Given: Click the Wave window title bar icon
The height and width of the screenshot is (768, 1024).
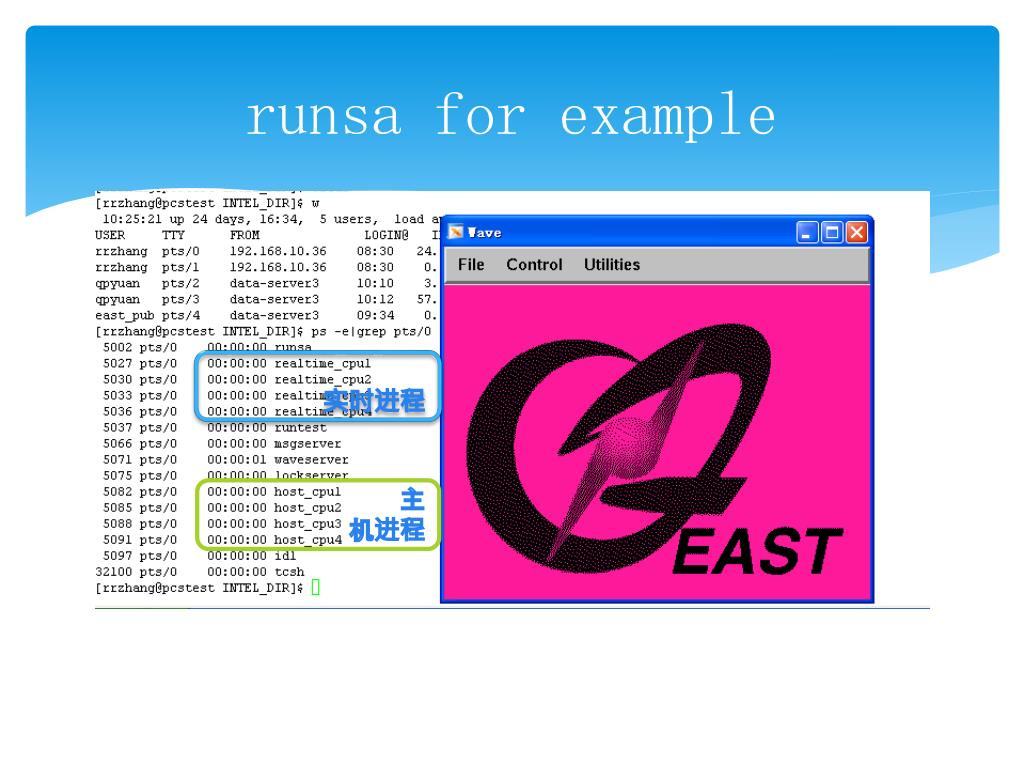Looking at the screenshot, I should coord(456,232).
